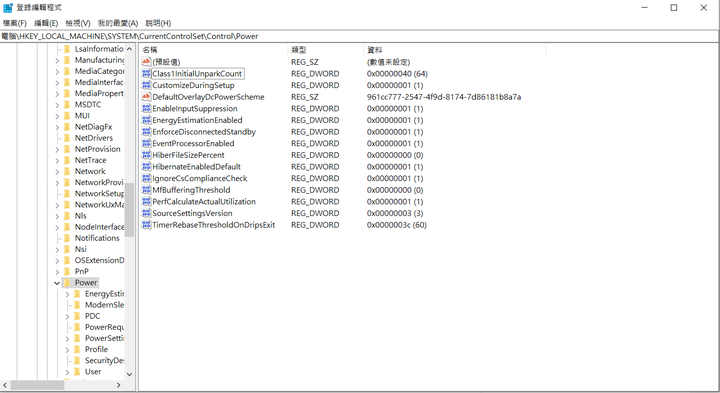Select the NetProvision key in the tree
Viewport: 720px width, 393px height.
click(98, 149)
